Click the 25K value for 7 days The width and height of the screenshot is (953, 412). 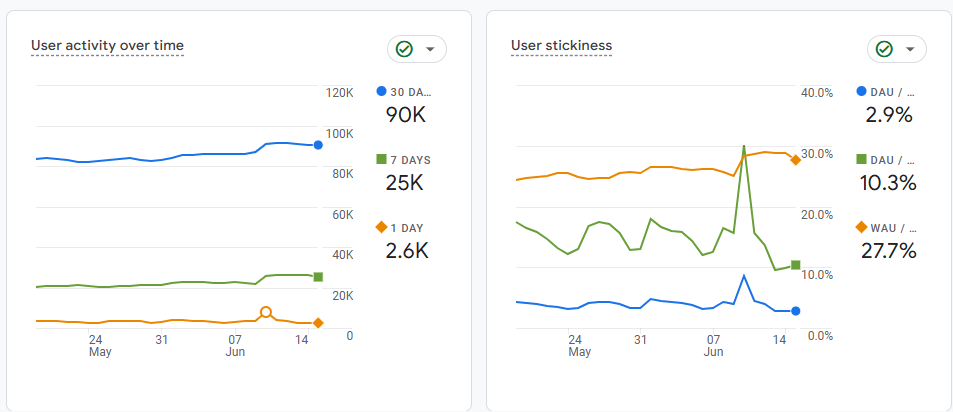pyautogui.click(x=404, y=183)
